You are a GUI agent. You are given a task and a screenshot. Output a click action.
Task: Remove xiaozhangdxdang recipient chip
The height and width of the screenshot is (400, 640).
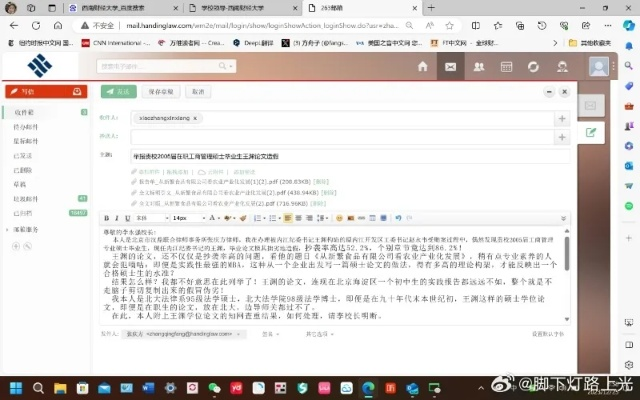pyautogui.click(x=195, y=118)
